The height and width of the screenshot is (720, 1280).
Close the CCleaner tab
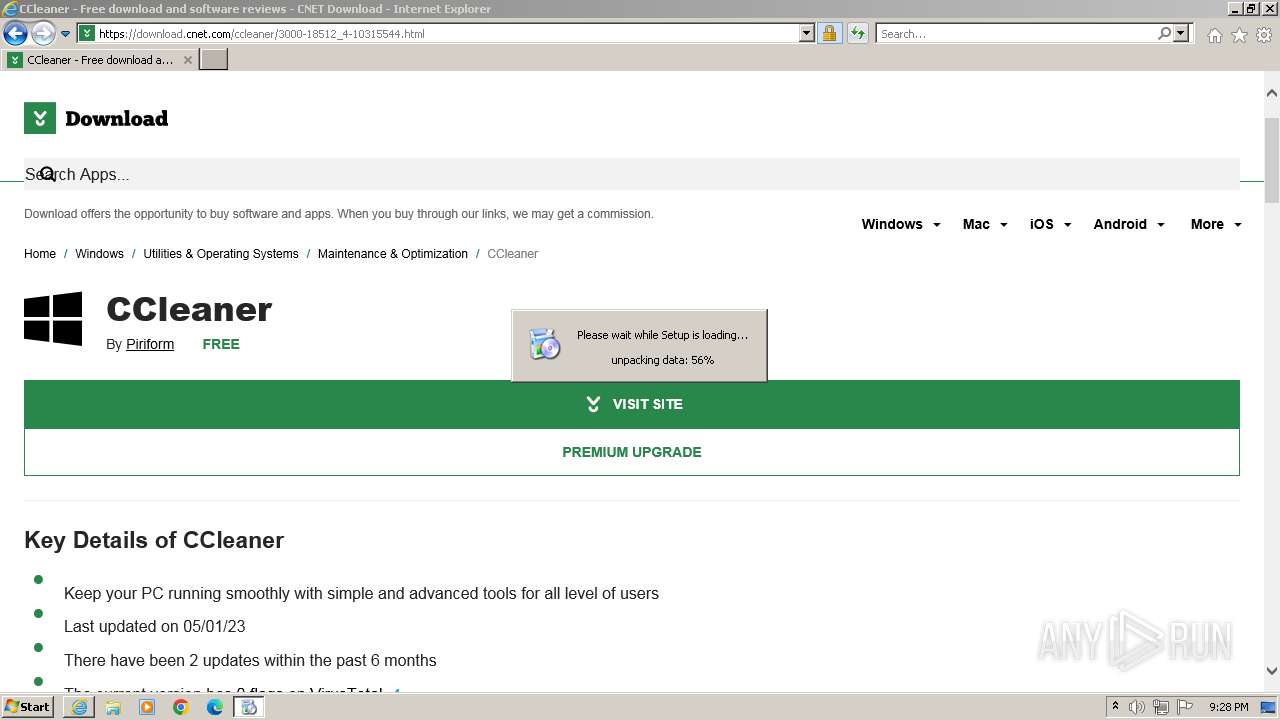pos(188,60)
